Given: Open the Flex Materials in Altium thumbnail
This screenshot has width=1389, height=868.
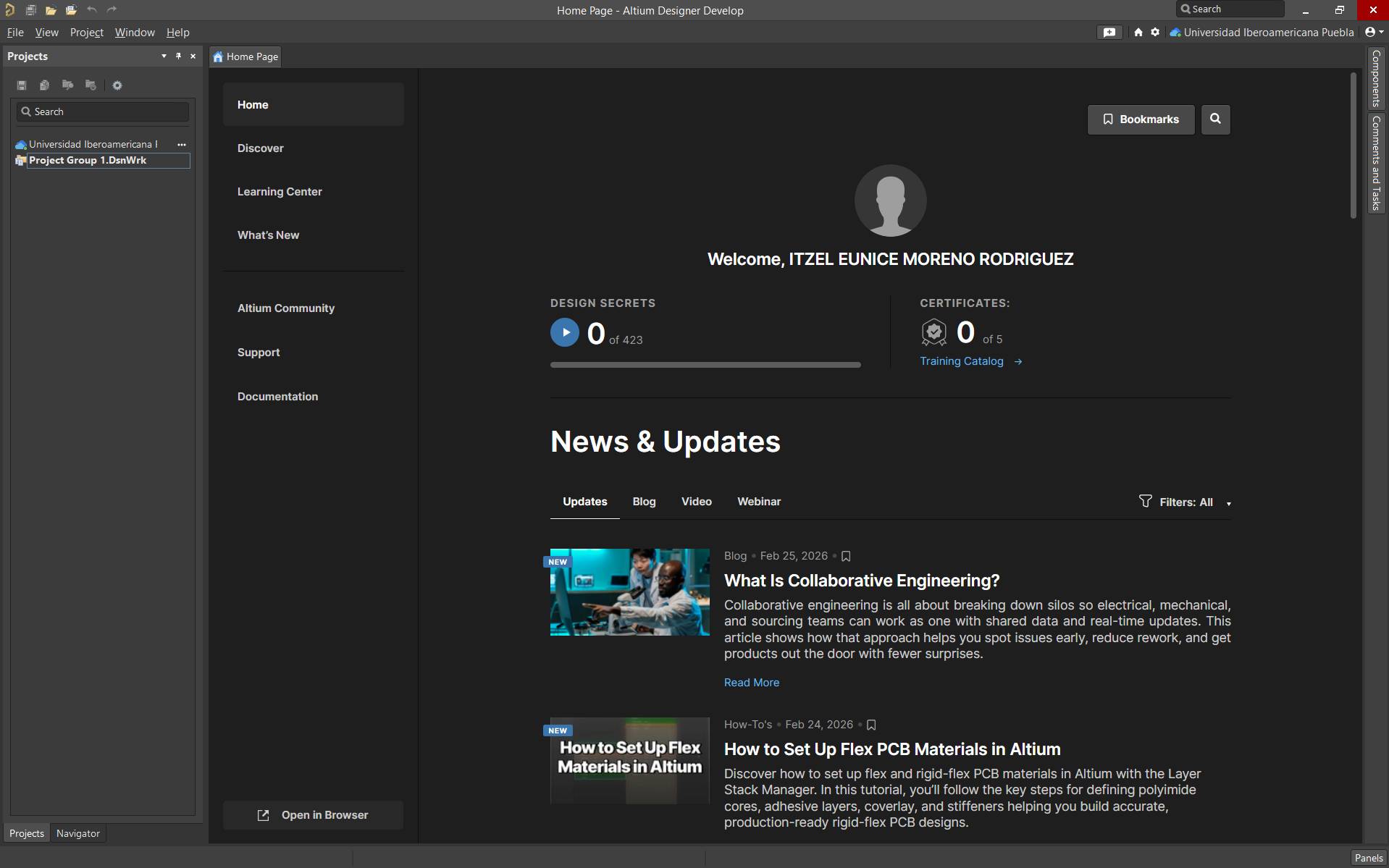Looking at the screenshot, I should coord(629,761).
